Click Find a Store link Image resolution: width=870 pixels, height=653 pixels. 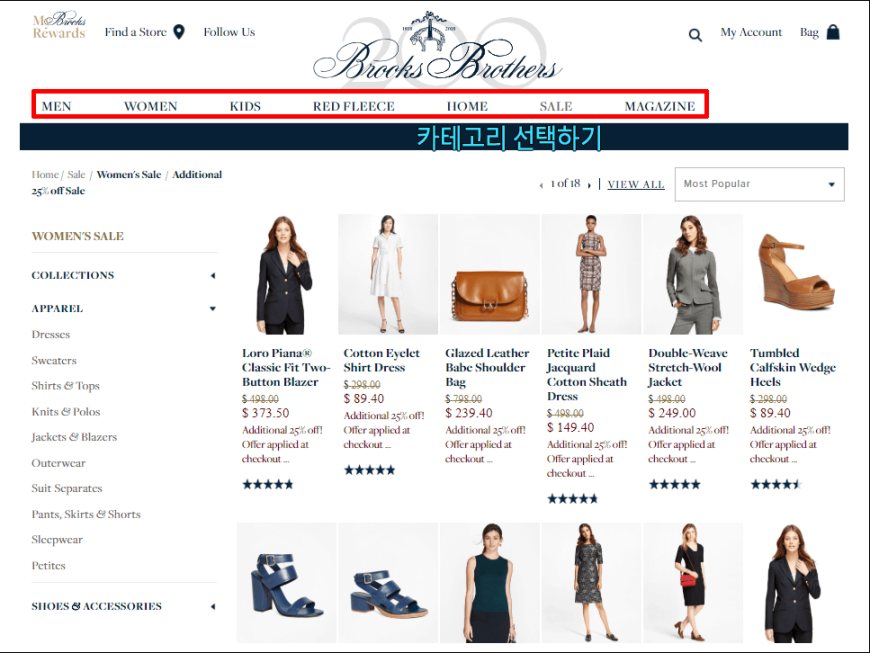[135, 32]
